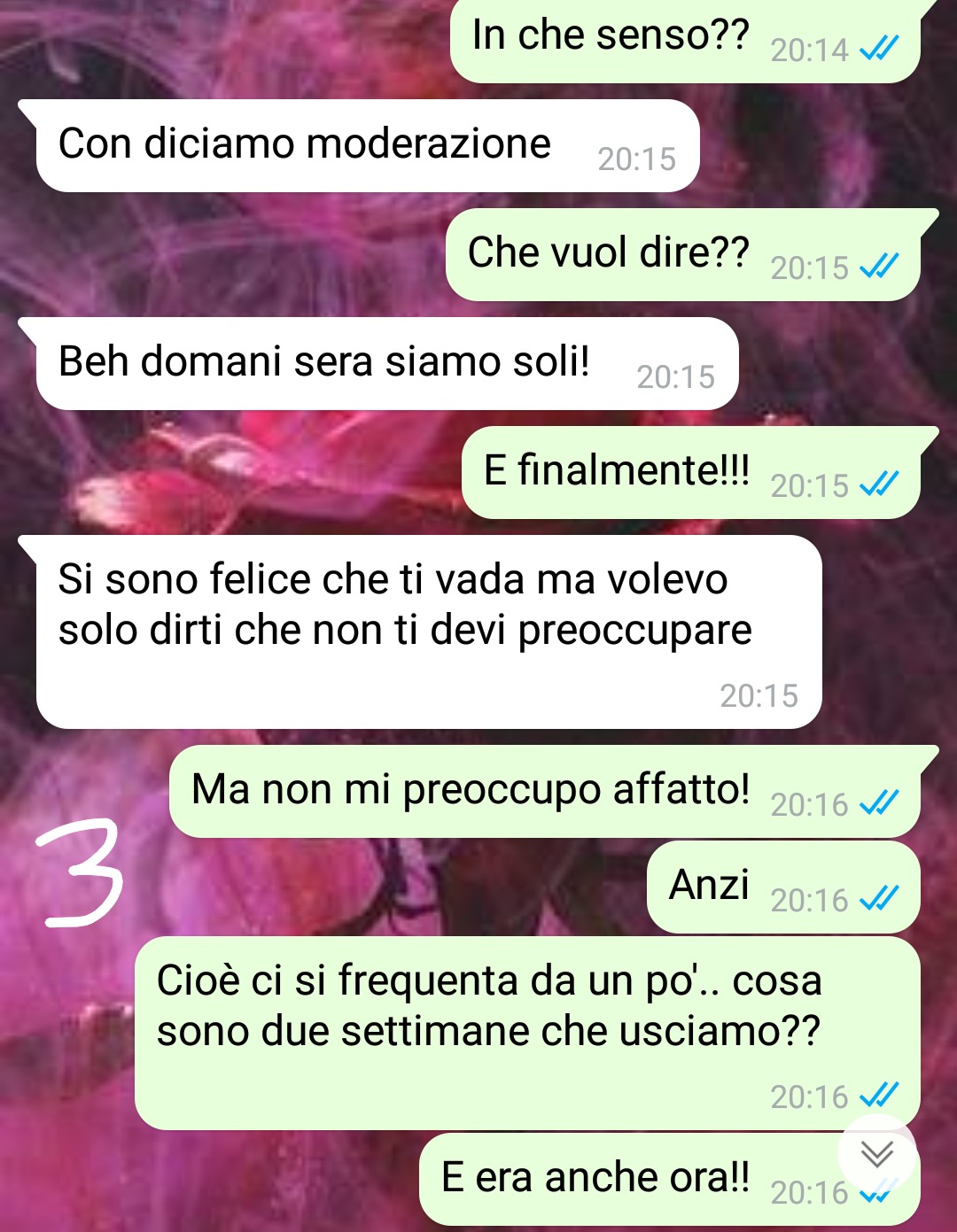Tap blue double-check on 'Che vuol dire??'
The height and width of the screenshot is (1232, 957).
coord(880,267)
